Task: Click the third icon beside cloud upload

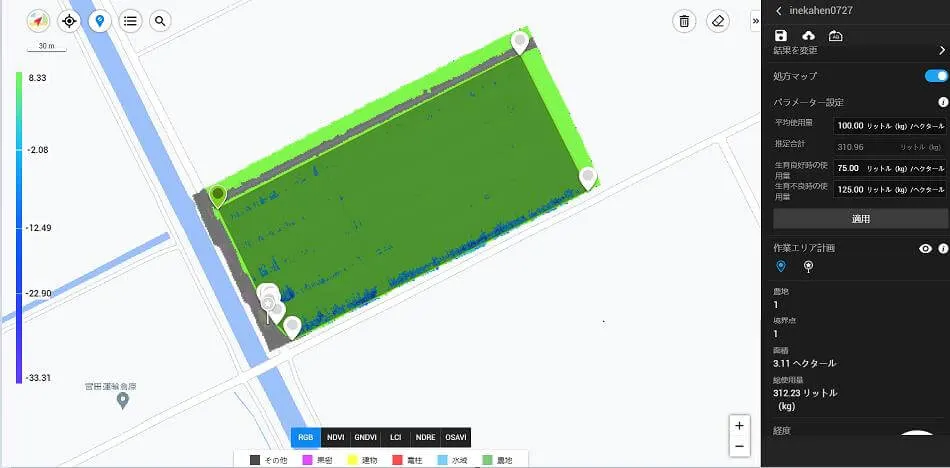Action: tap(835, 36)
